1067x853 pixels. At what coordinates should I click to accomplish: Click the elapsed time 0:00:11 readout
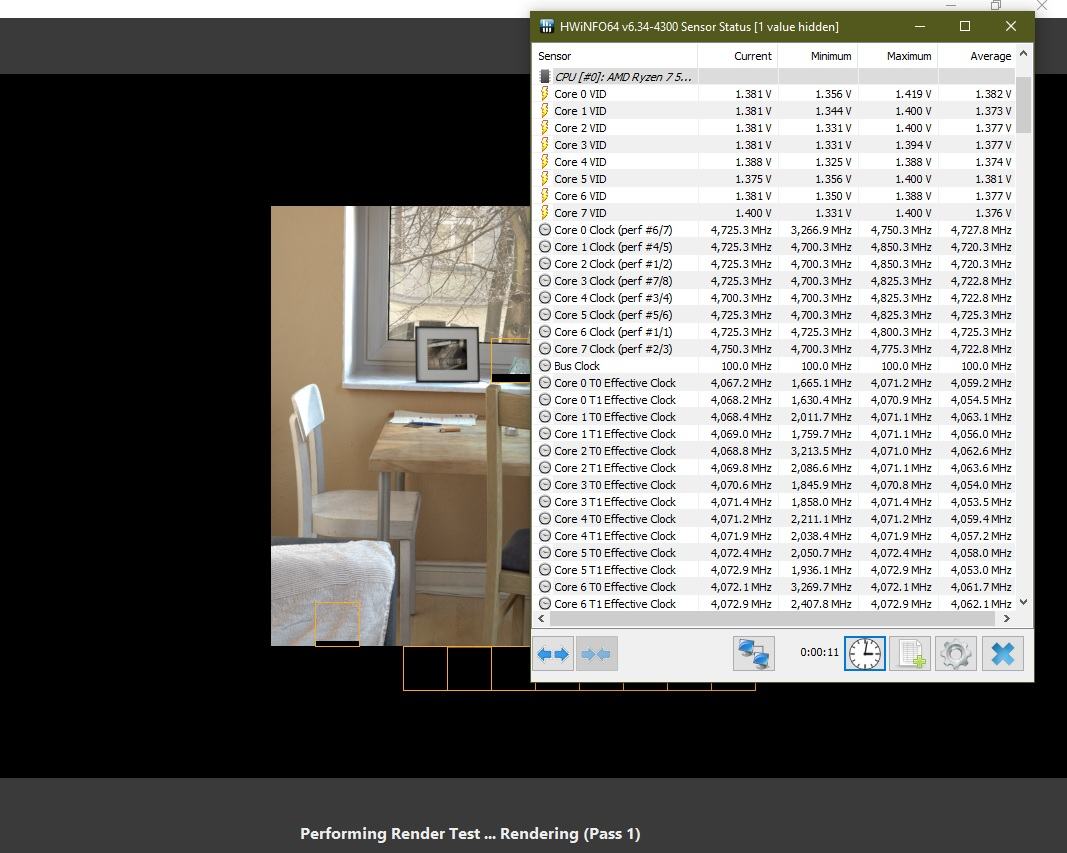pyautogui.click(x=819, y=652)
